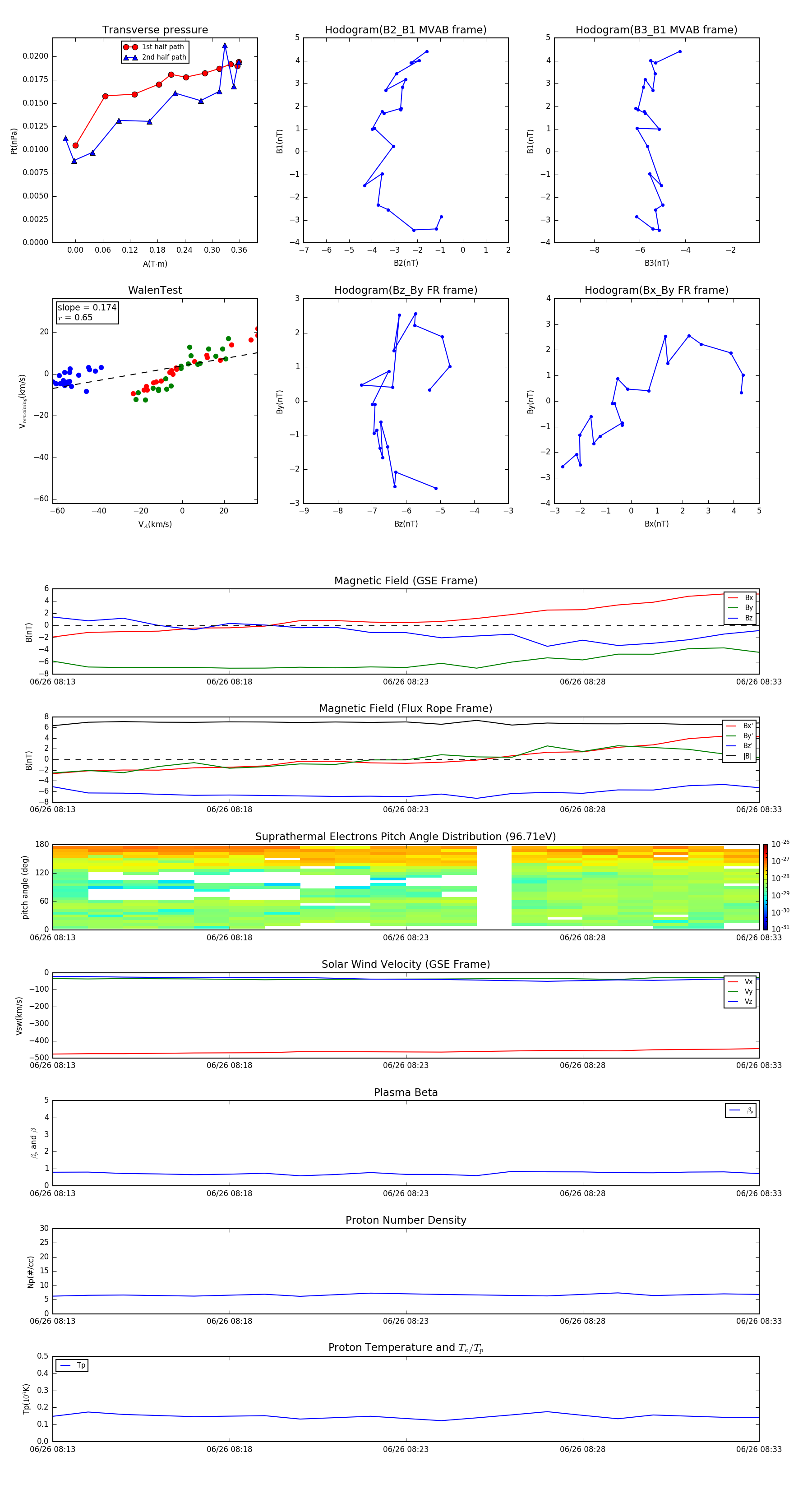Click the "Proton Temperature and Te/Tp" title
Image resolution: width=812 pixels, height=1489 pixels.
[x=406, y=1348]
